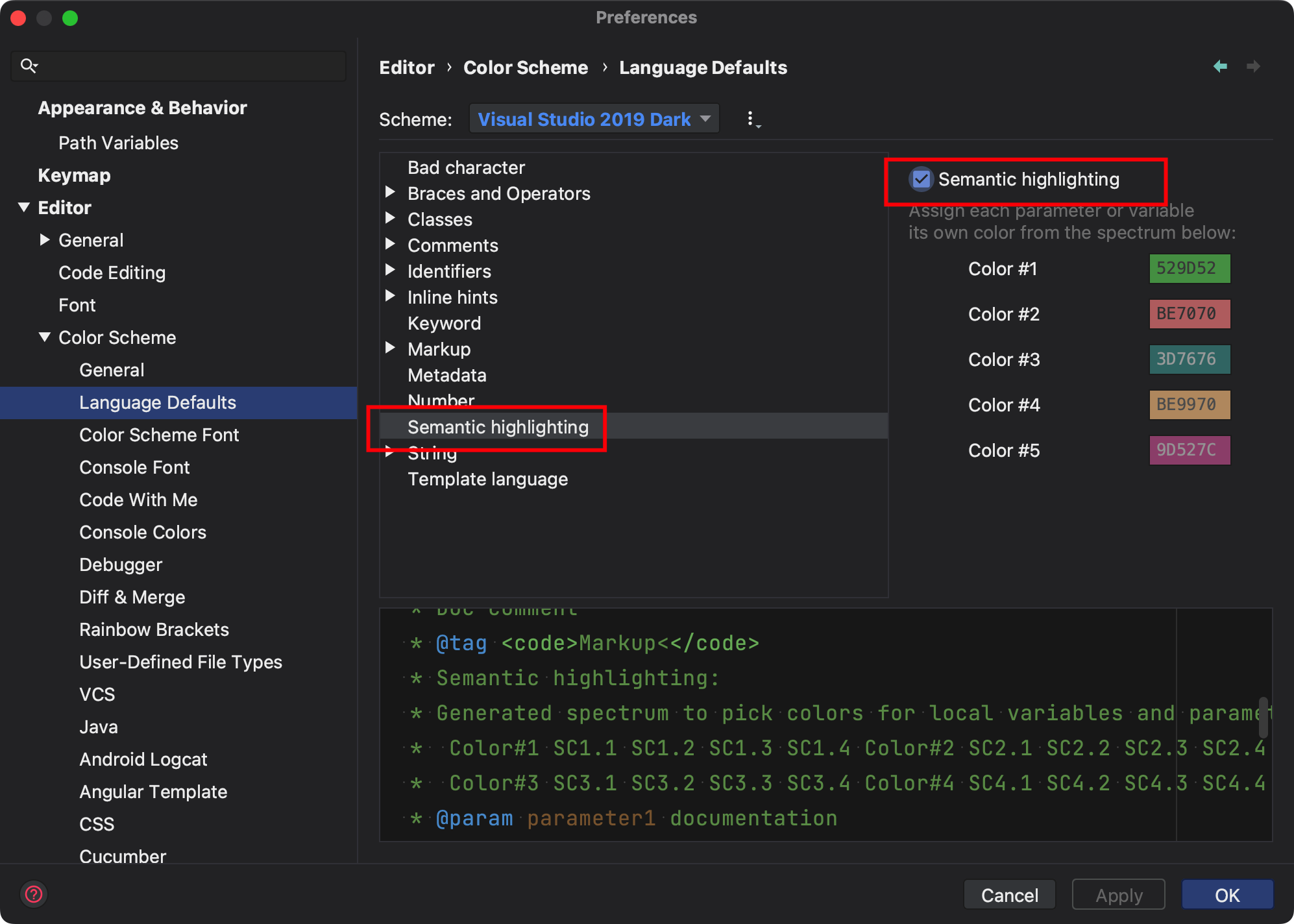Expand the Identifiers node
1294x924 pixels.
[x=390, y=270]
